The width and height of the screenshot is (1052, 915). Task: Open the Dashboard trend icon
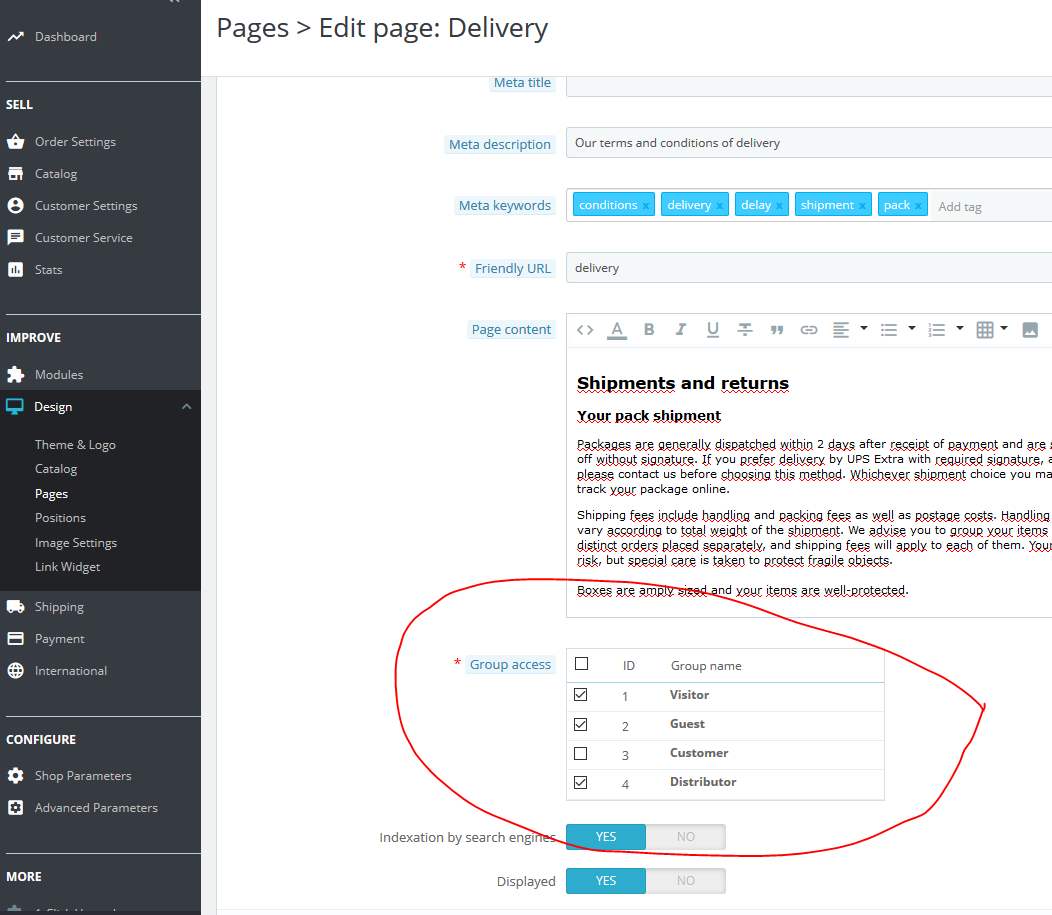15,37
